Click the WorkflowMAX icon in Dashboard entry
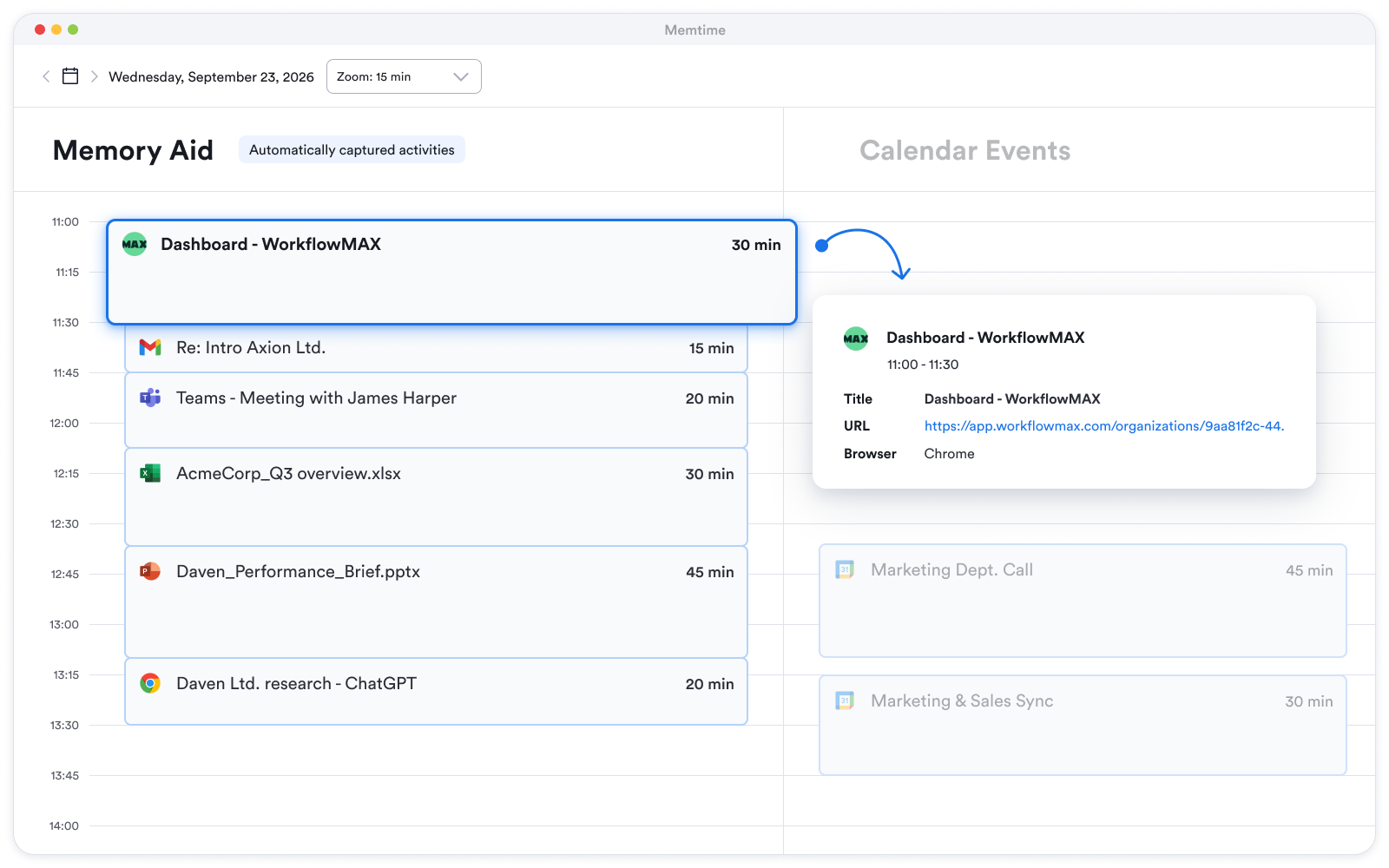 coord(135,244)
